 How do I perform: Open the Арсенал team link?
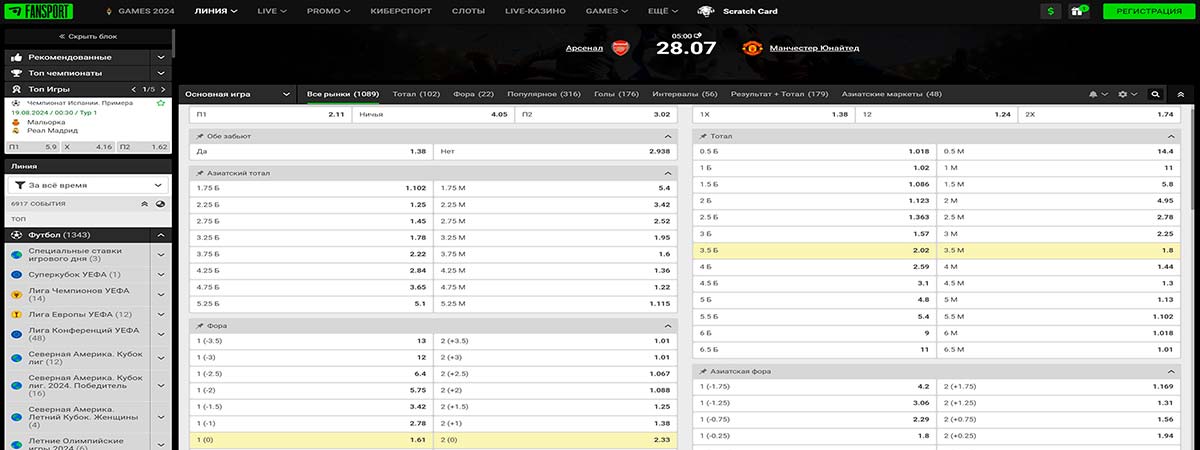pyautogui.click(x=585, y=47)
